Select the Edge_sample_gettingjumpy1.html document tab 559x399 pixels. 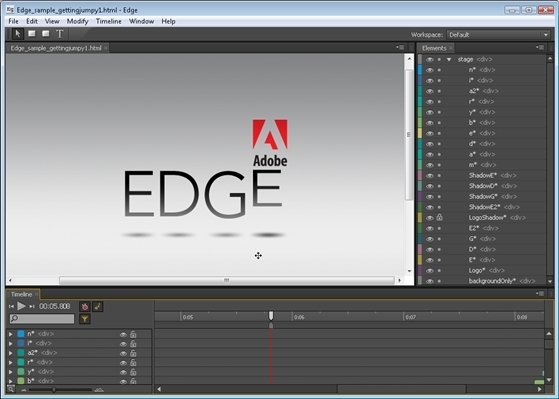pyautogui.click(x=56, y=48)
